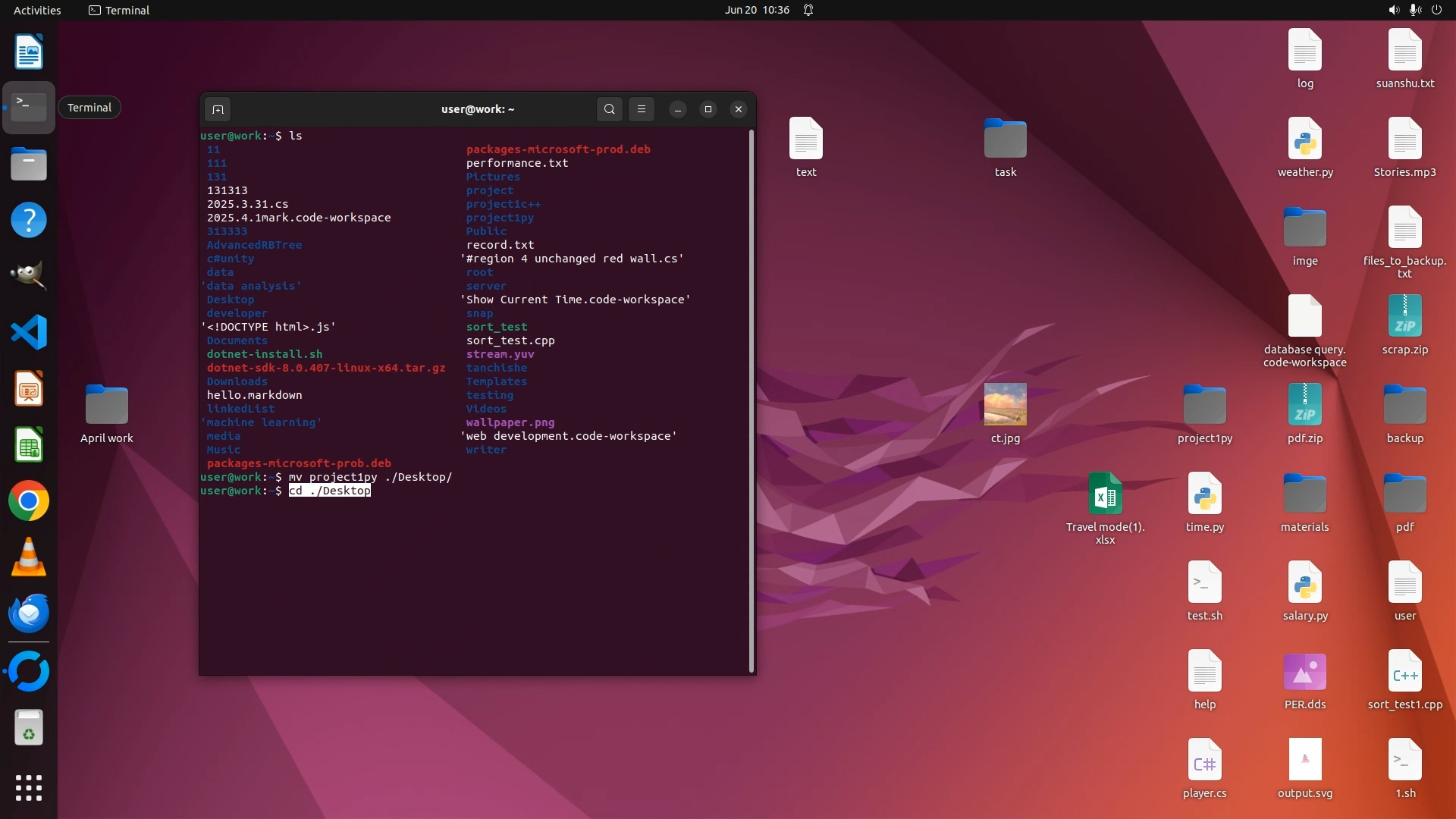The image size is (1456, 819).
Task: Open the Trash from the dock
Action: click(x=29, y=728)
